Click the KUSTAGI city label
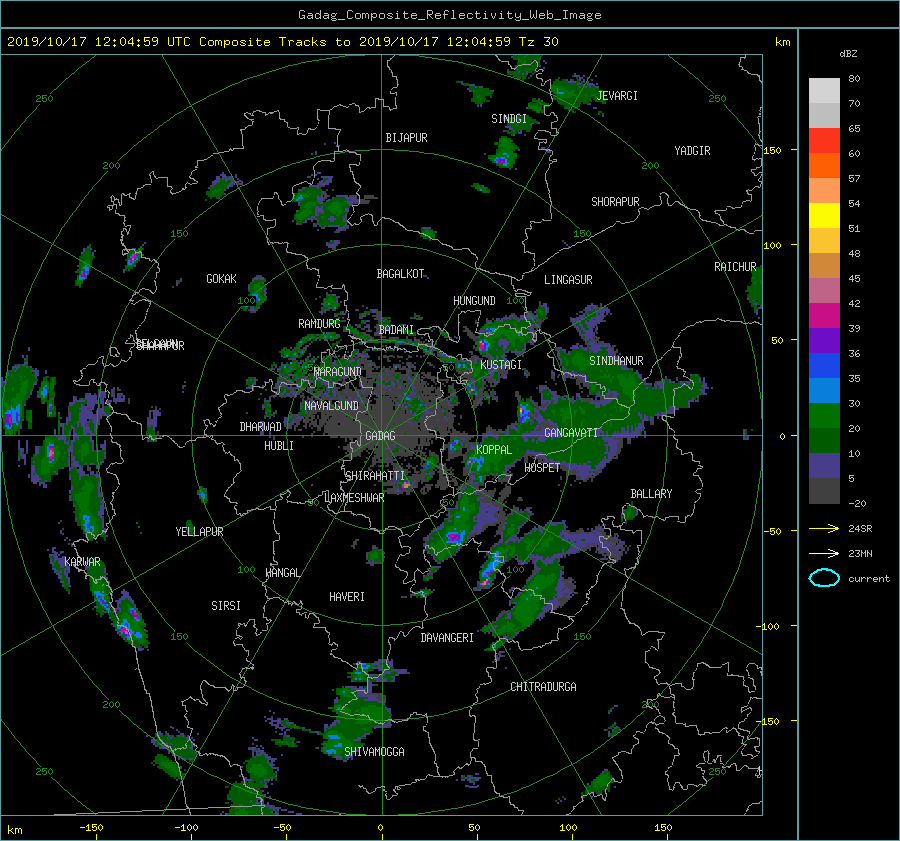The width and height of the screenshot is (900, 841). tap(501, 365)
